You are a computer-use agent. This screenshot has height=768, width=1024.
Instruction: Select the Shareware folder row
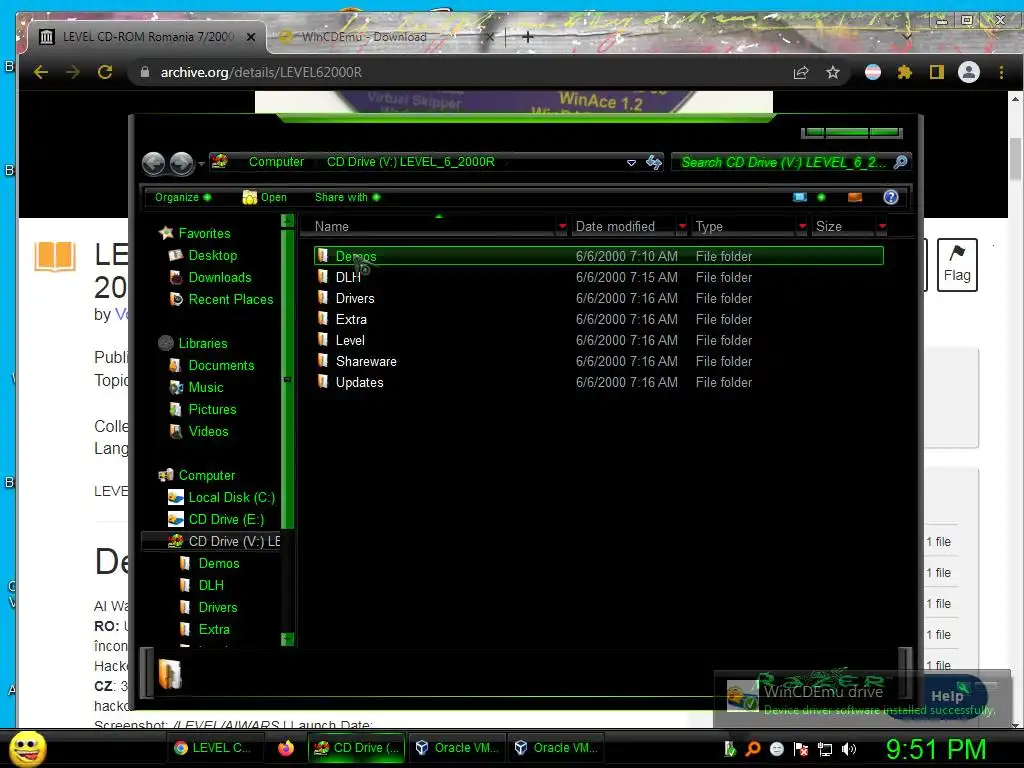point(598,361)
